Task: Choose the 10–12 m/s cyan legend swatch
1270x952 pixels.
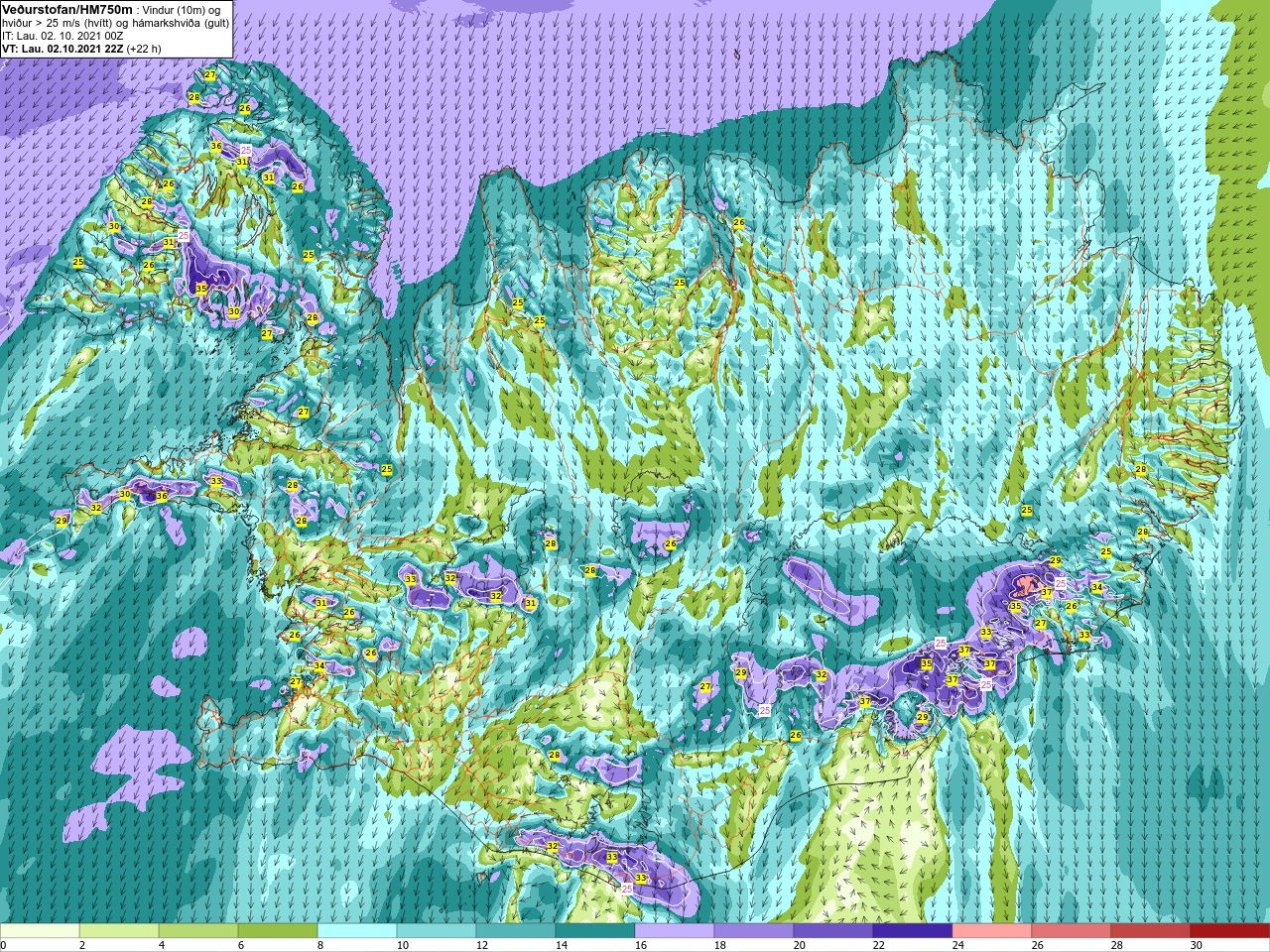Action: (437, 931)
